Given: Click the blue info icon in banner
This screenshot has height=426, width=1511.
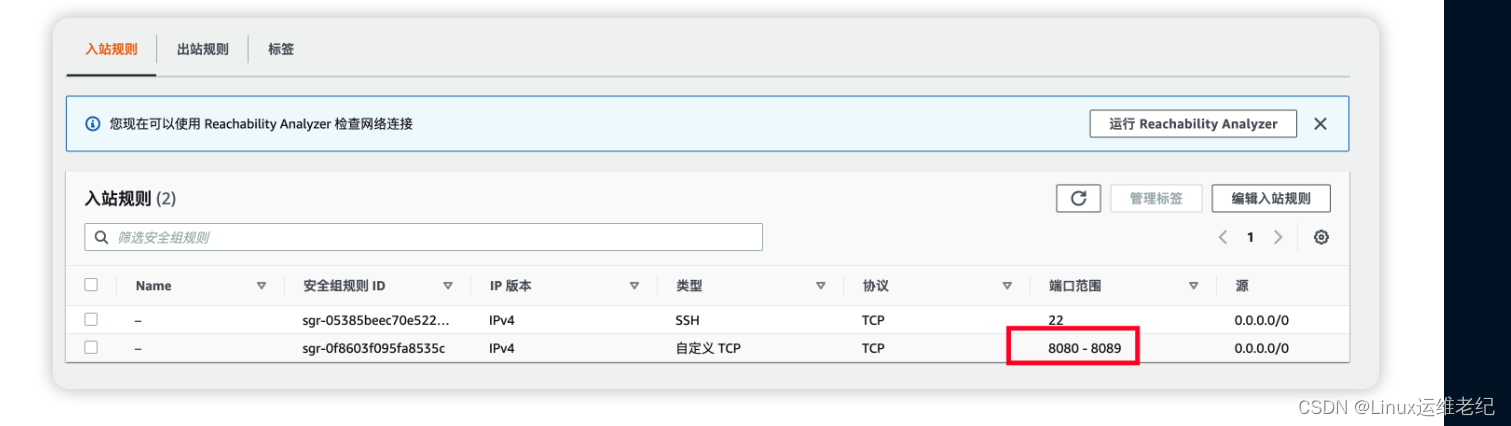Looking at the screenshot, I should [93, 124].
